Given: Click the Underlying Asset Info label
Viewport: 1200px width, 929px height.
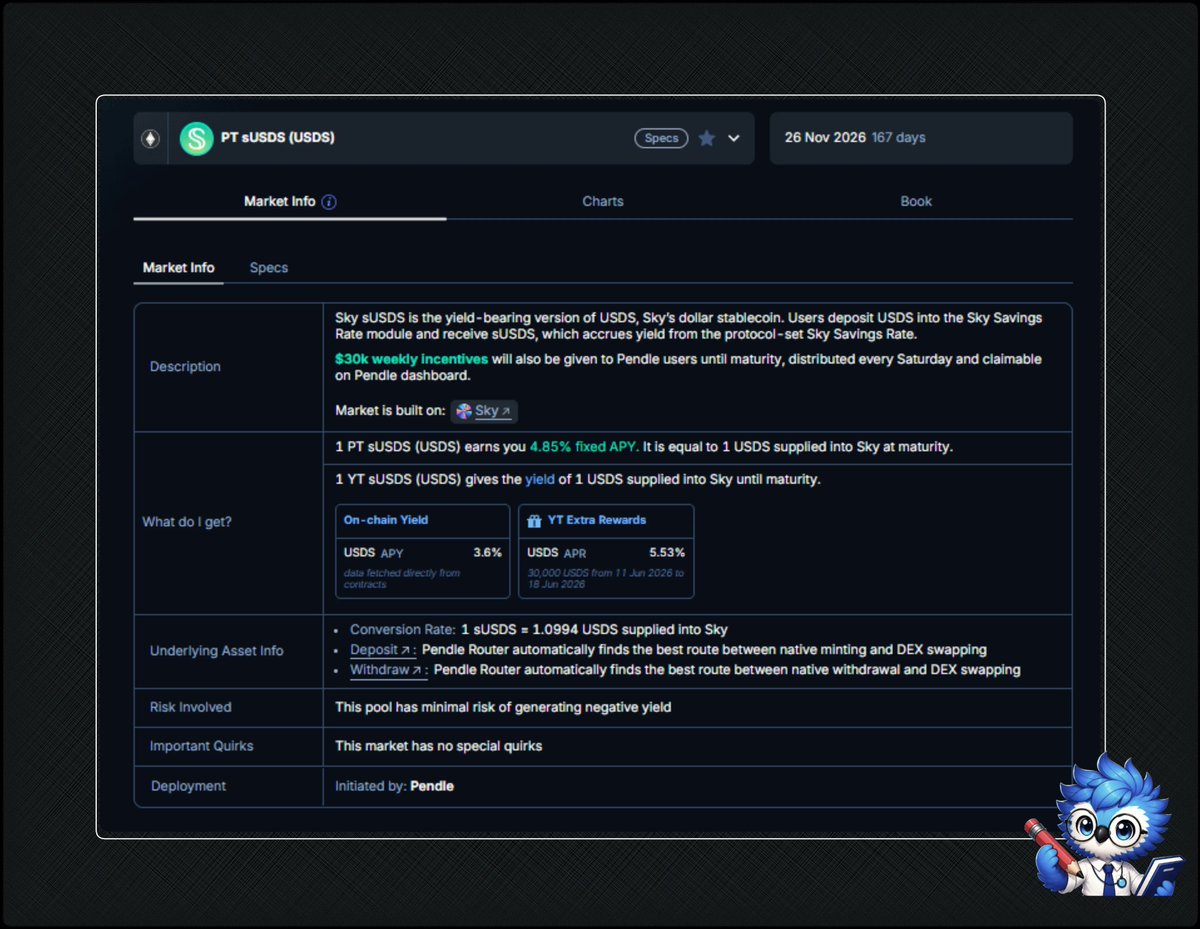Looking at the screenshot, I should tap(217, 651).
